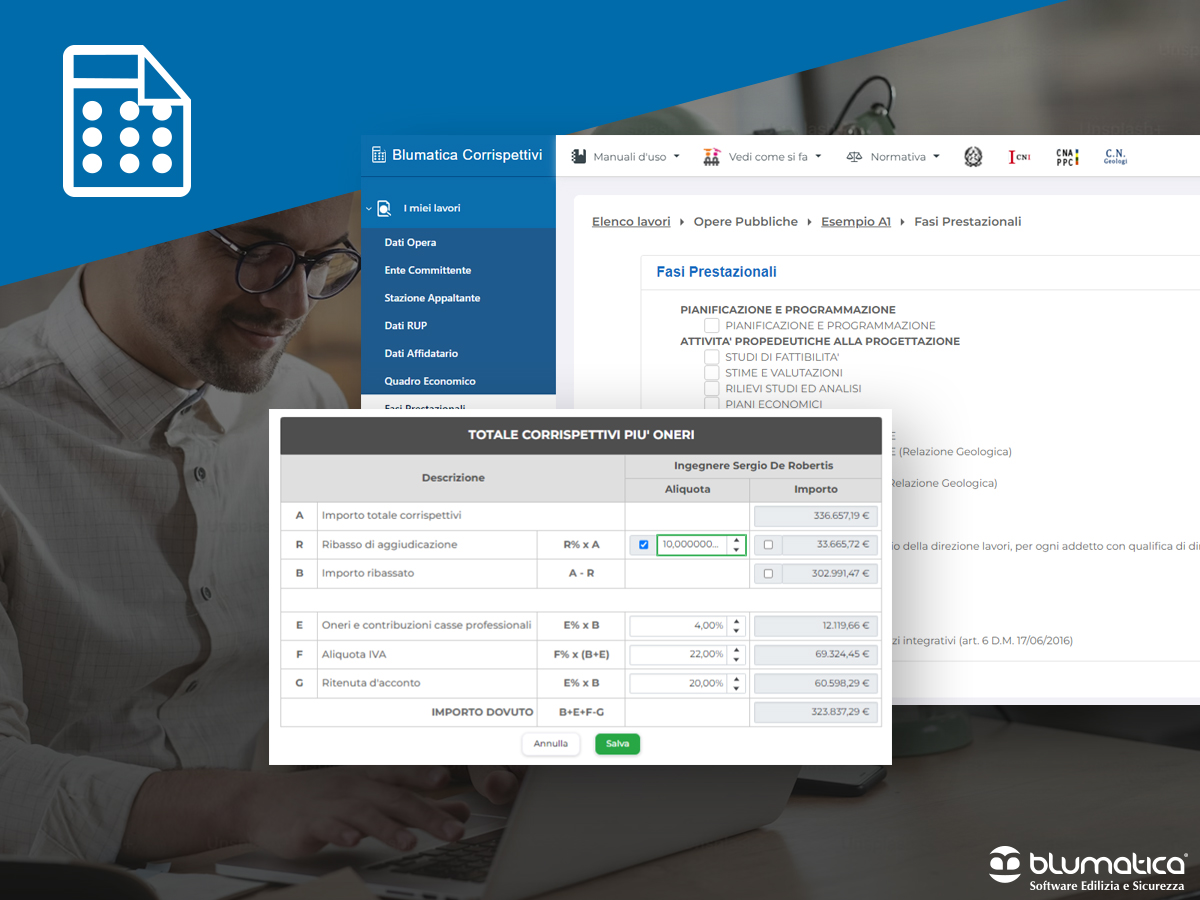Open the Italian Republic emblem link

click(973, 156)
